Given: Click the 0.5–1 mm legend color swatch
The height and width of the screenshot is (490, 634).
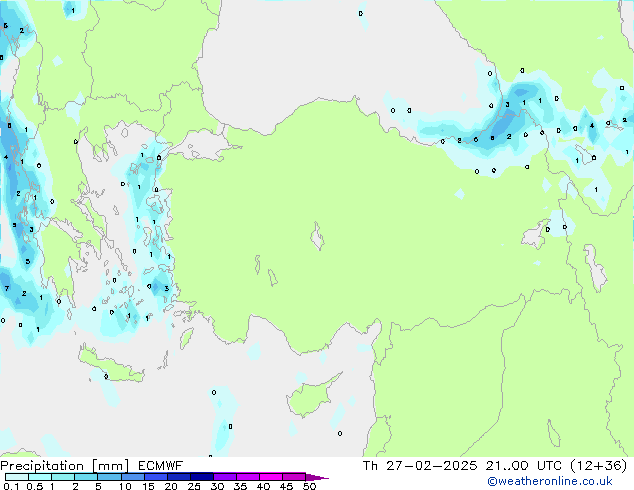Looking at the screenshot, I should 40,477.
